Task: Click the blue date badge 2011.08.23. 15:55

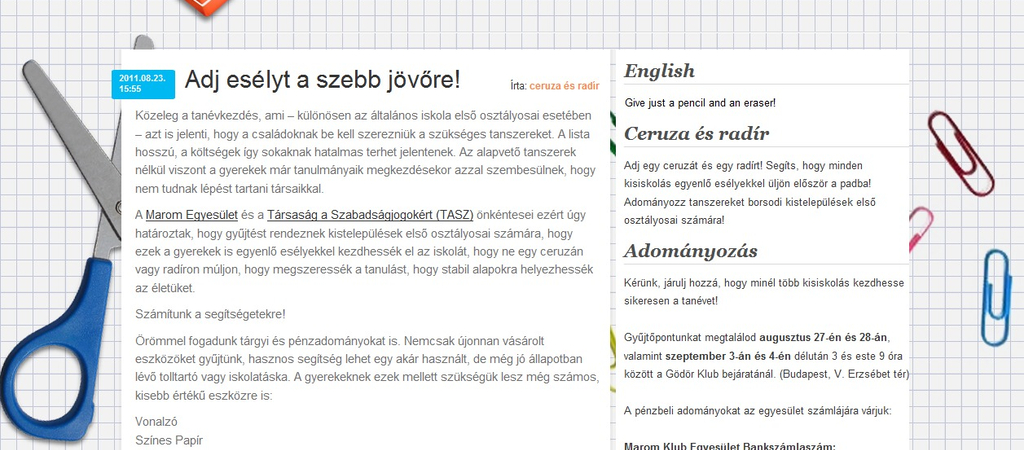Action: click(143, 84)
